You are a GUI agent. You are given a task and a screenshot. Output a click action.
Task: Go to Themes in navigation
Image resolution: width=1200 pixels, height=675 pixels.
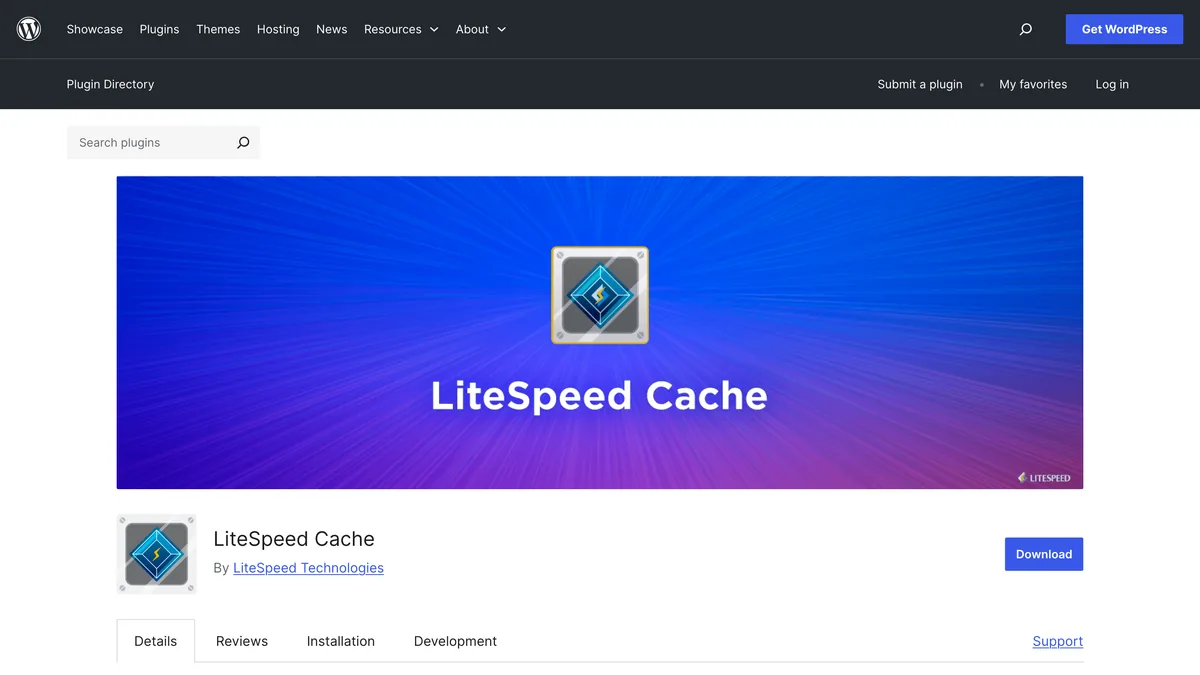(x=218, y=29)
